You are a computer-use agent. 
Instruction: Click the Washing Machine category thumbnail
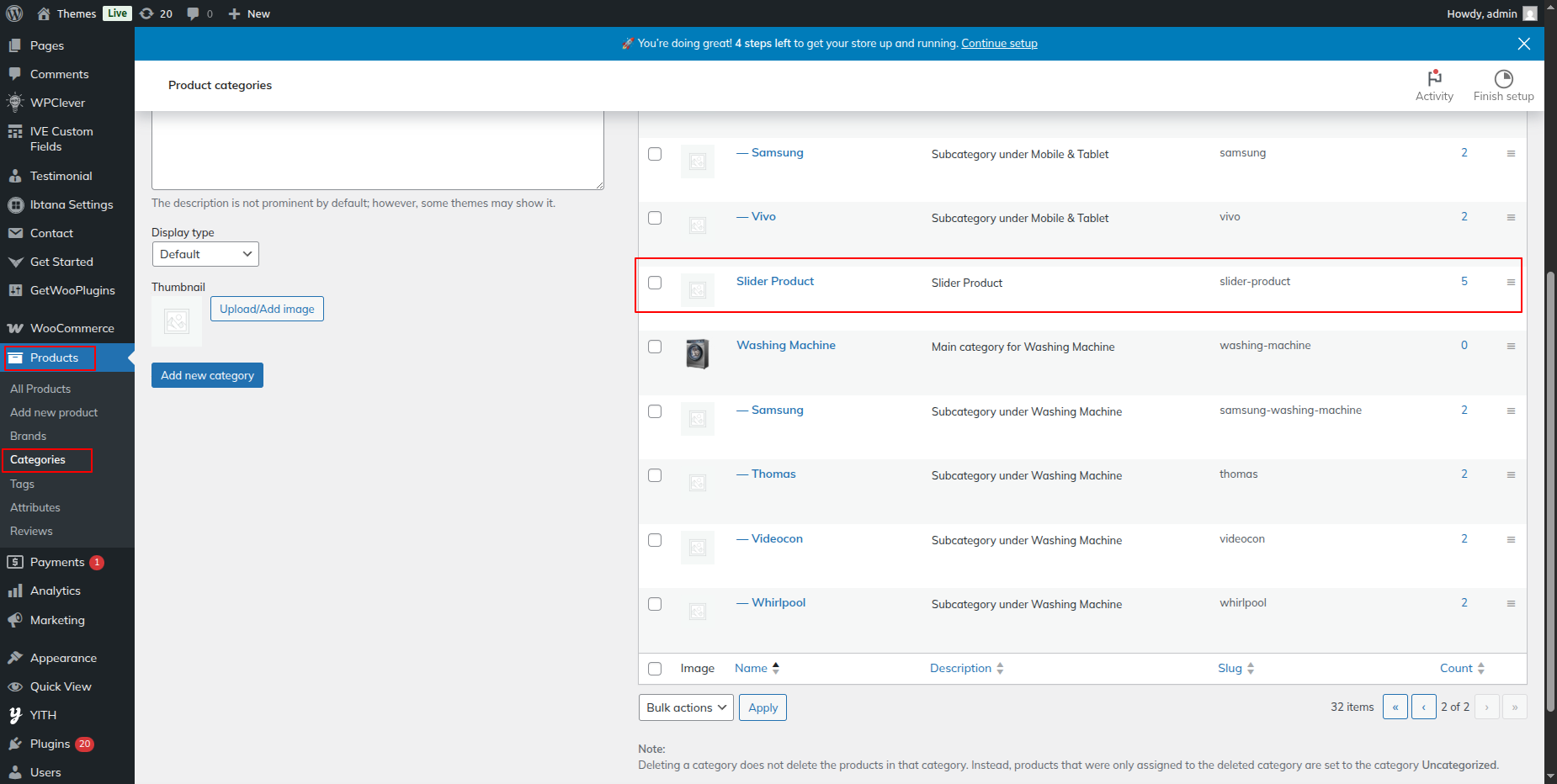click(697, 354)
